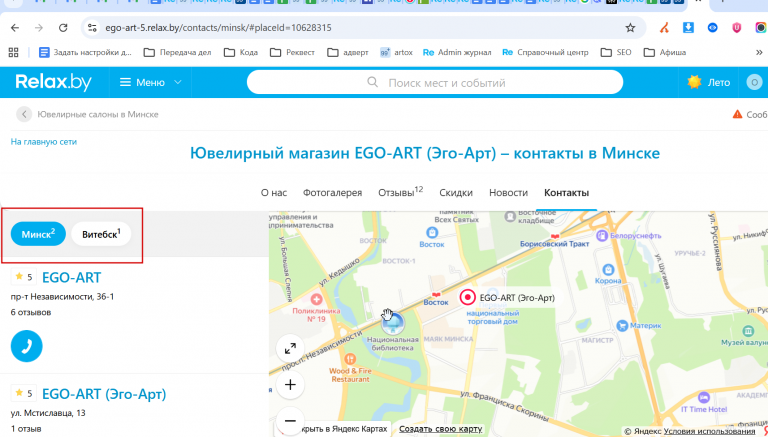768x437 pixels.
Task: Switch to the Отзывы tab
Action: tap(400, 192)
